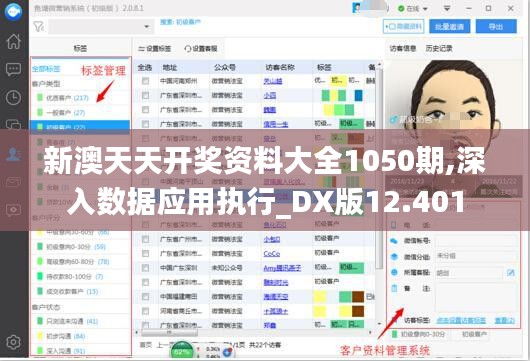Open the clock history sidebar icon

14,98
